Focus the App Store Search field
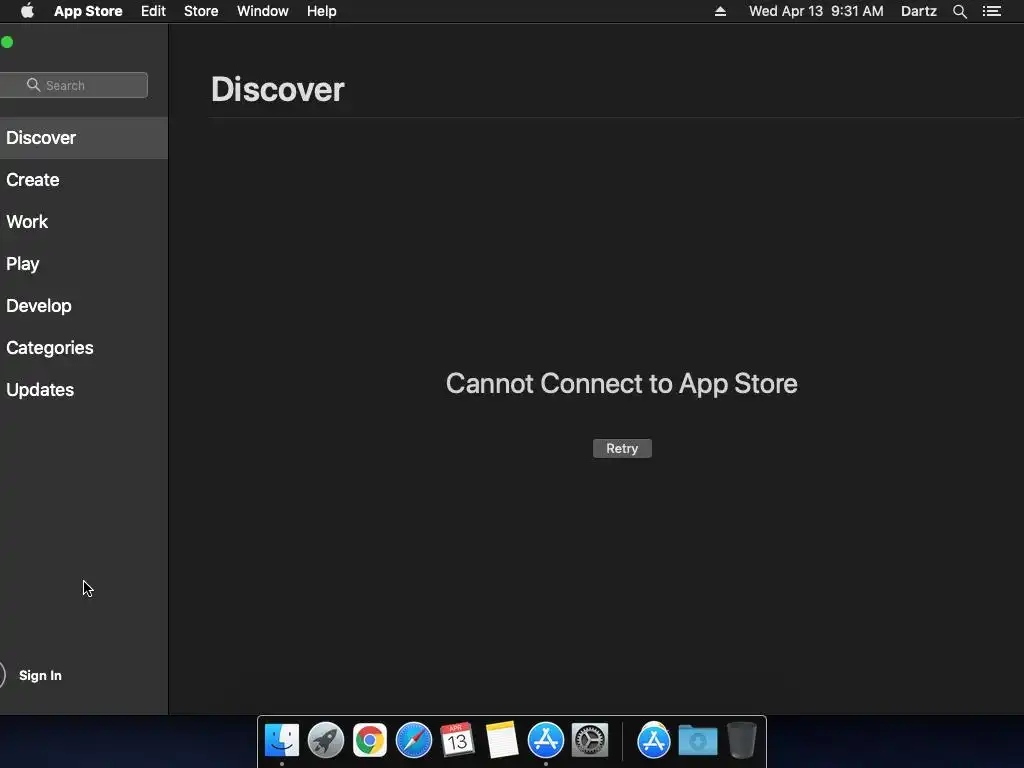The image size is (1024, 768). (x=73, y=85)
